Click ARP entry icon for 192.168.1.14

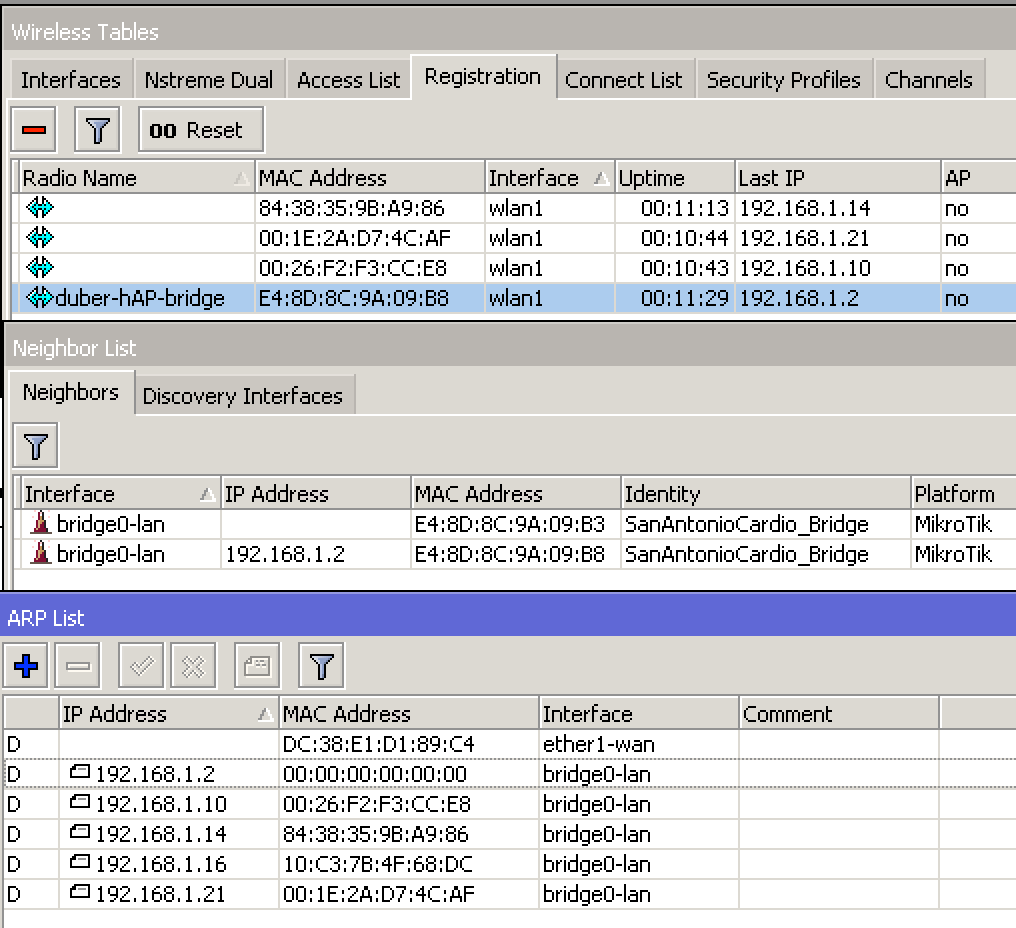(80, 832)
